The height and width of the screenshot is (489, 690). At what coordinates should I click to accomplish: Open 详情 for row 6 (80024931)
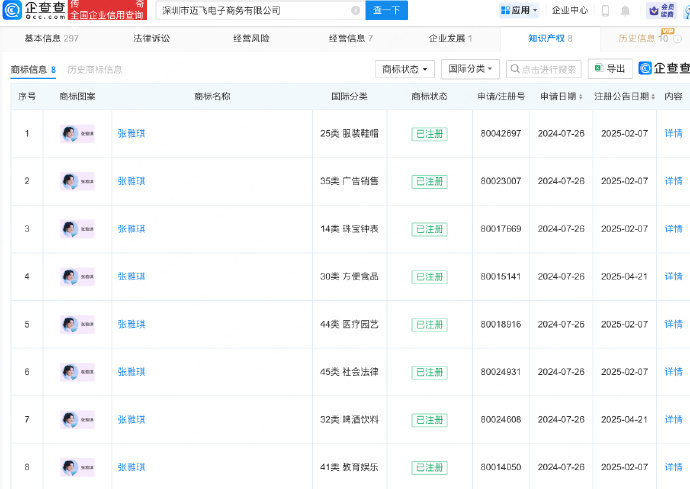tap(673, 372)
